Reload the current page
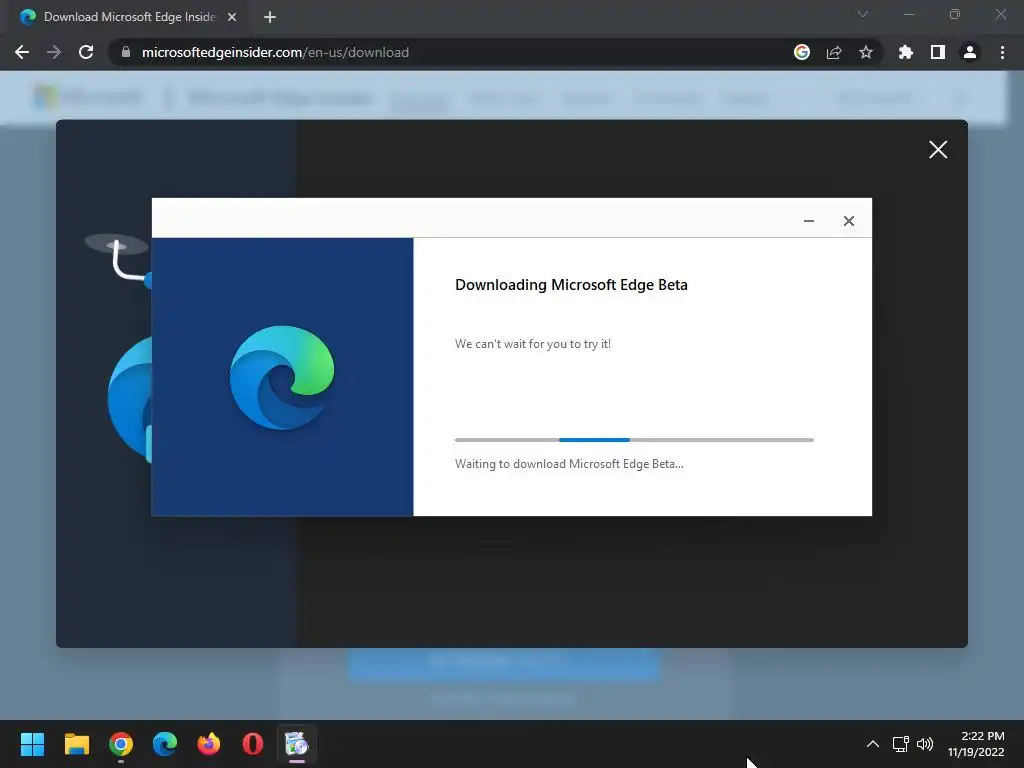This screenshot has width=1024, height=768. tap(86, 52)
